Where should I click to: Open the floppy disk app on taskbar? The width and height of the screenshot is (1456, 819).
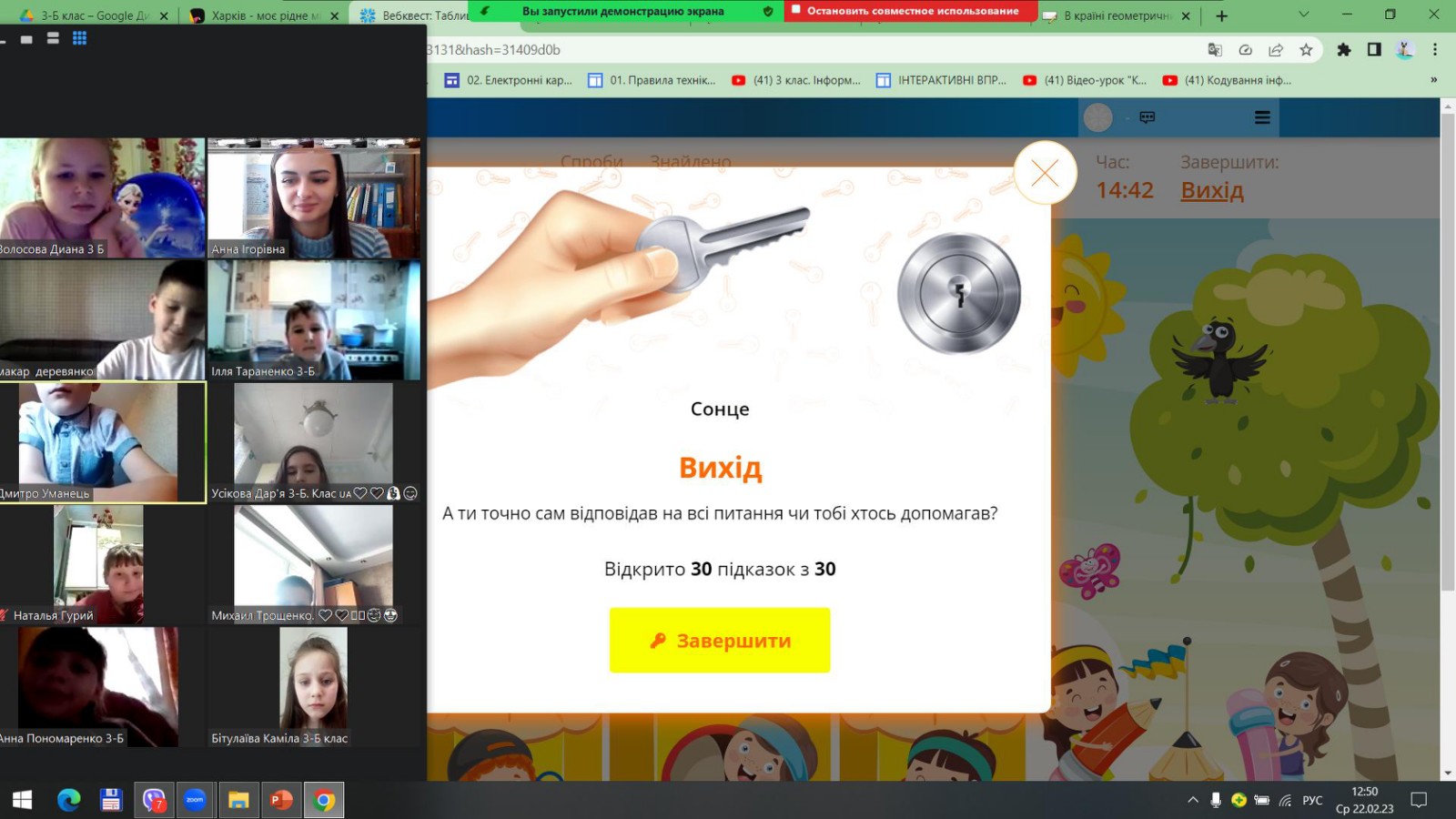coord(111,800)
